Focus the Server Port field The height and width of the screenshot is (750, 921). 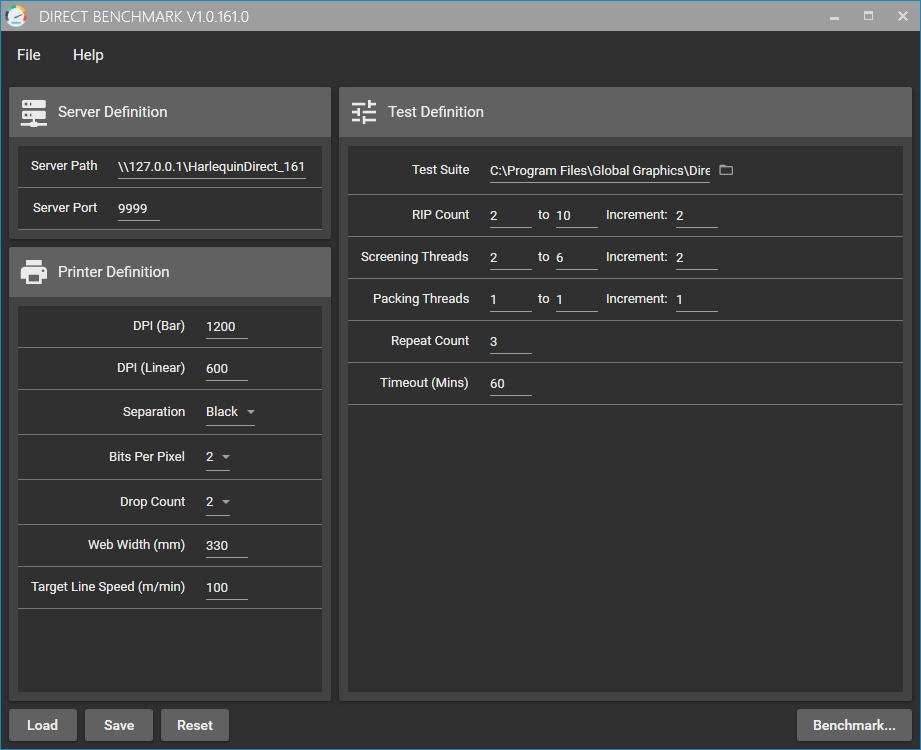tap(138, 208)
